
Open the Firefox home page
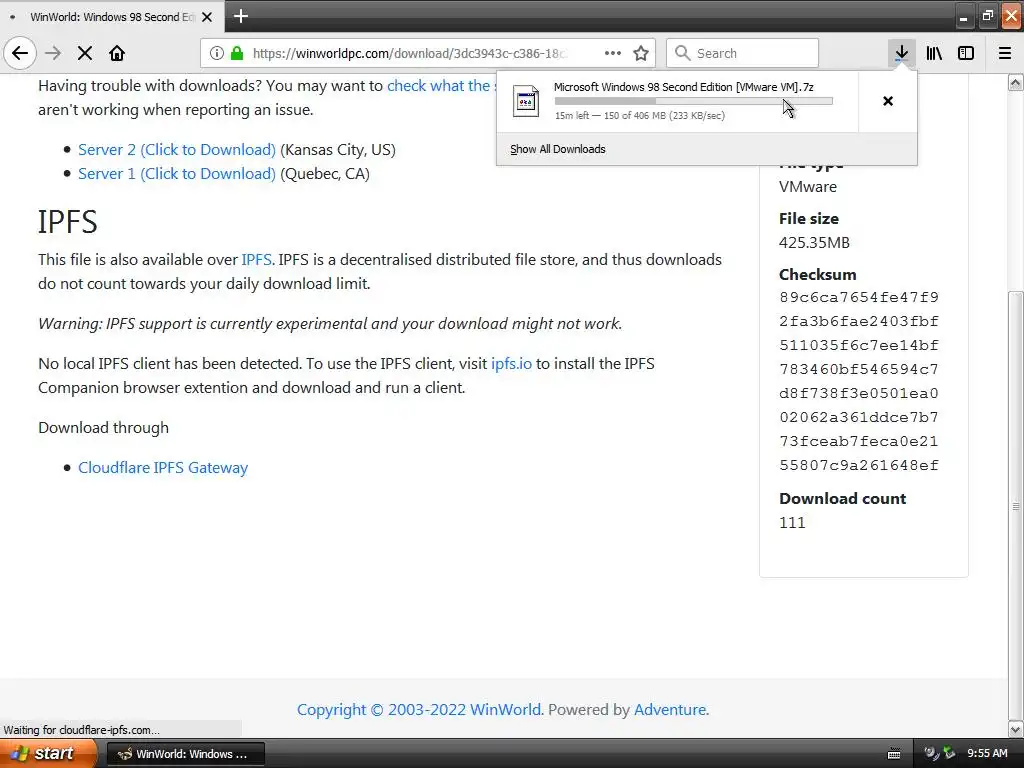[117, 53]
